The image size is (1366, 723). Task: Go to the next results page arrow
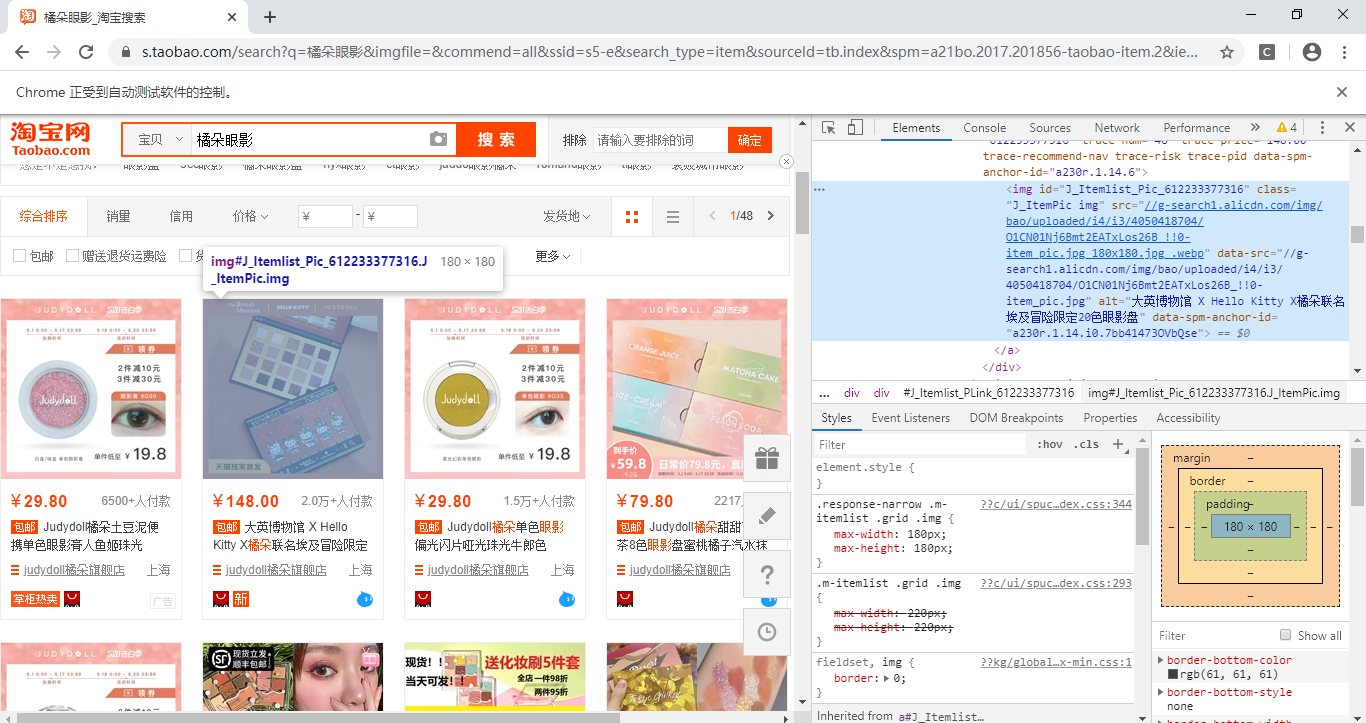(x=772, y=216)
